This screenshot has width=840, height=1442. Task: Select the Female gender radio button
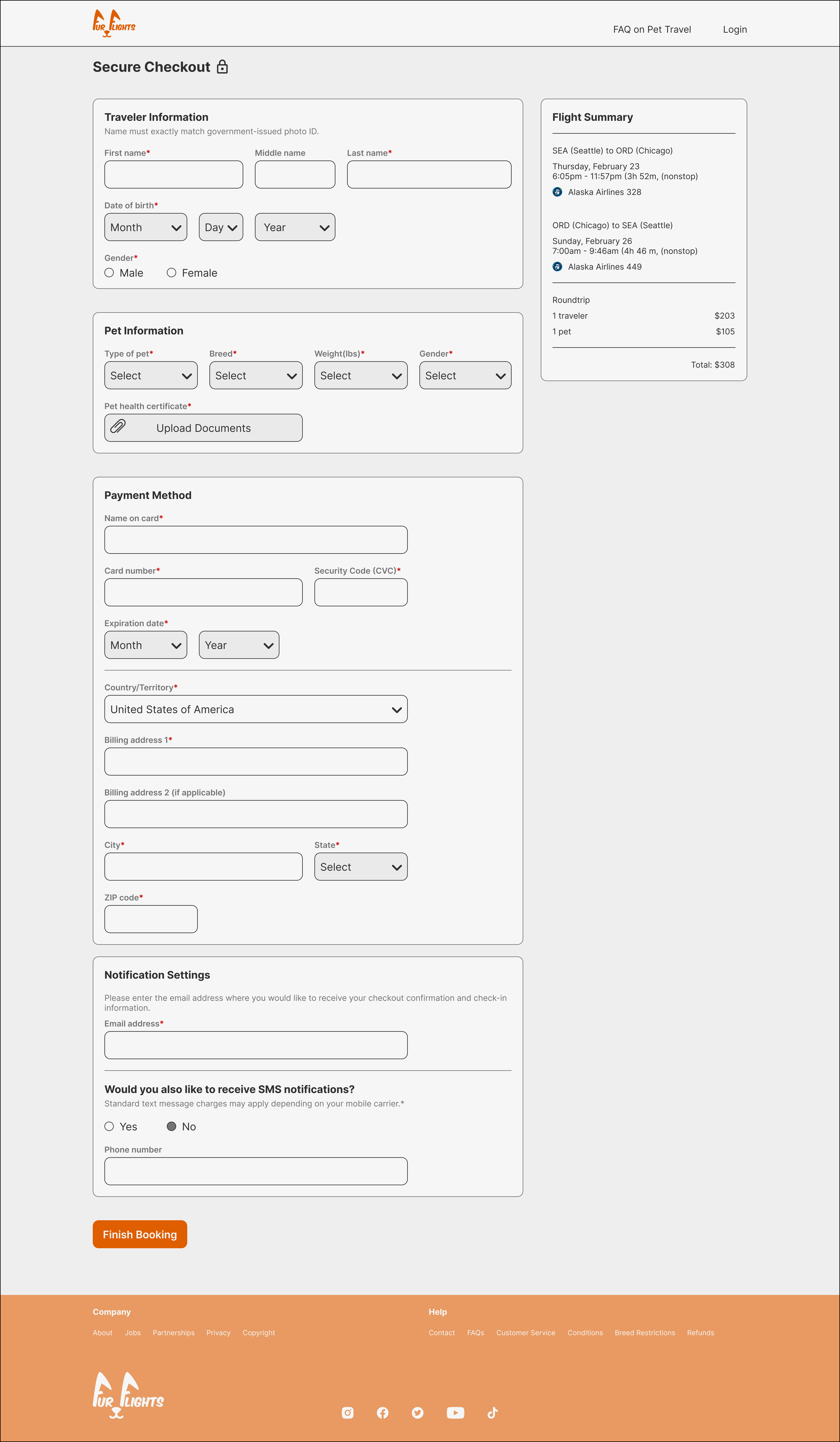(172, 273)
